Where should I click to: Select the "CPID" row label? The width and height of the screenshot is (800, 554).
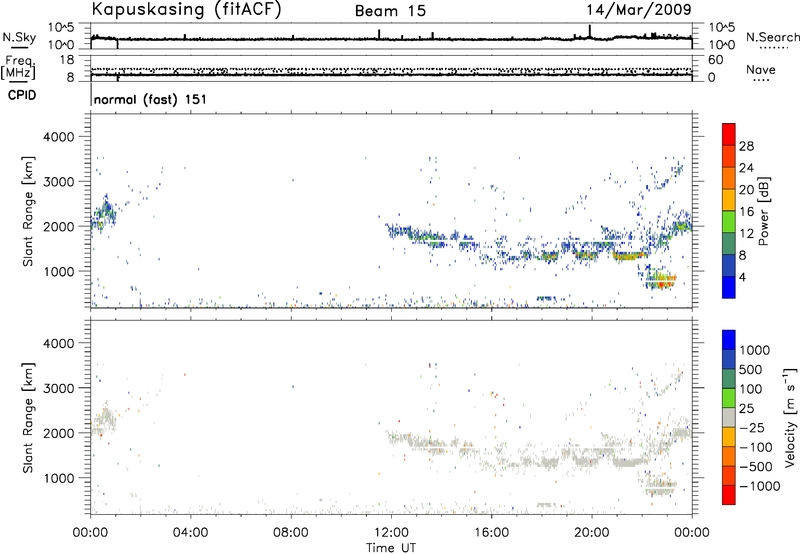[22, 95]
